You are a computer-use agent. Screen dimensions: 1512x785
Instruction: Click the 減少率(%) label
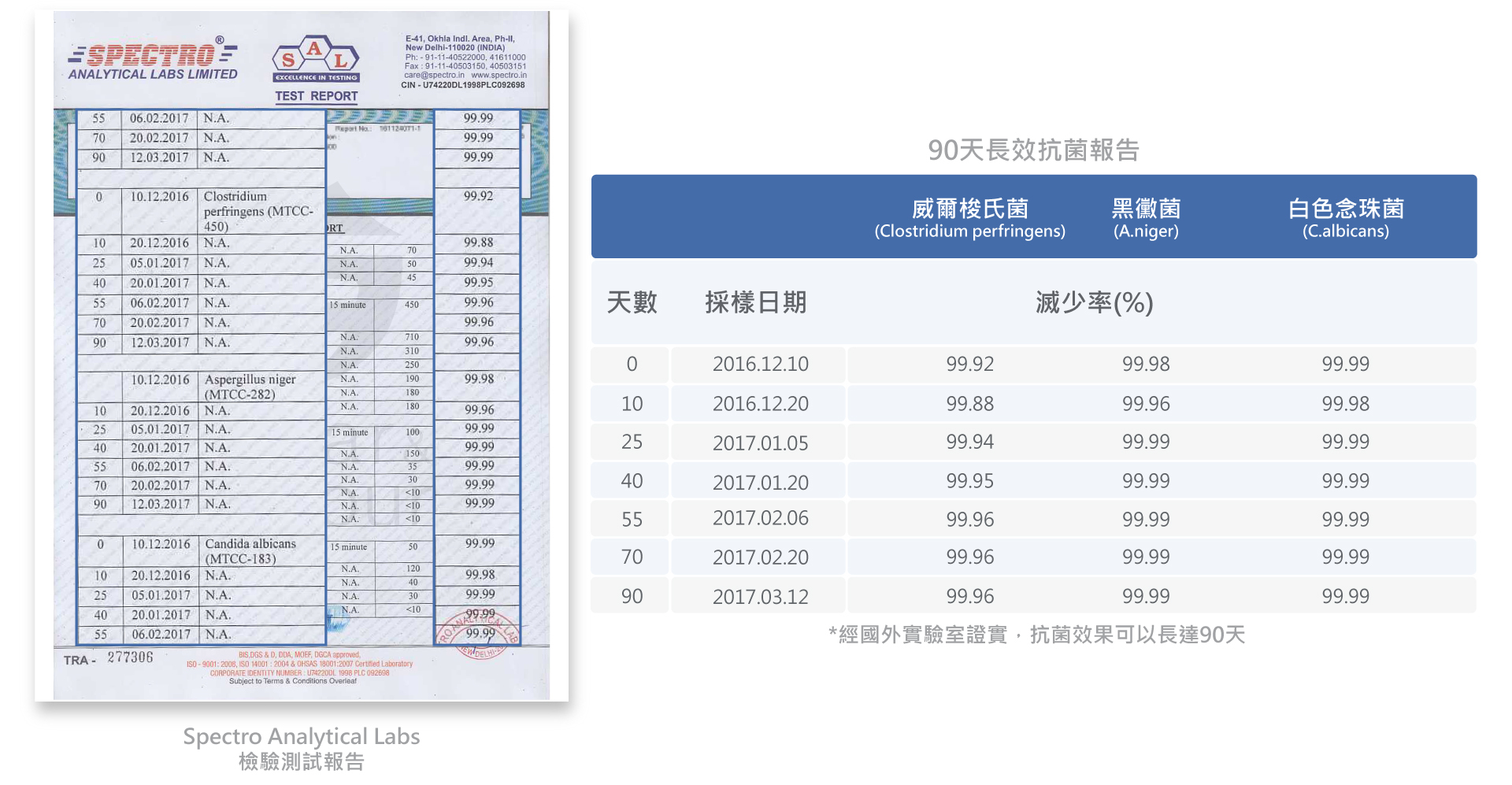(x=1094, y=302)
